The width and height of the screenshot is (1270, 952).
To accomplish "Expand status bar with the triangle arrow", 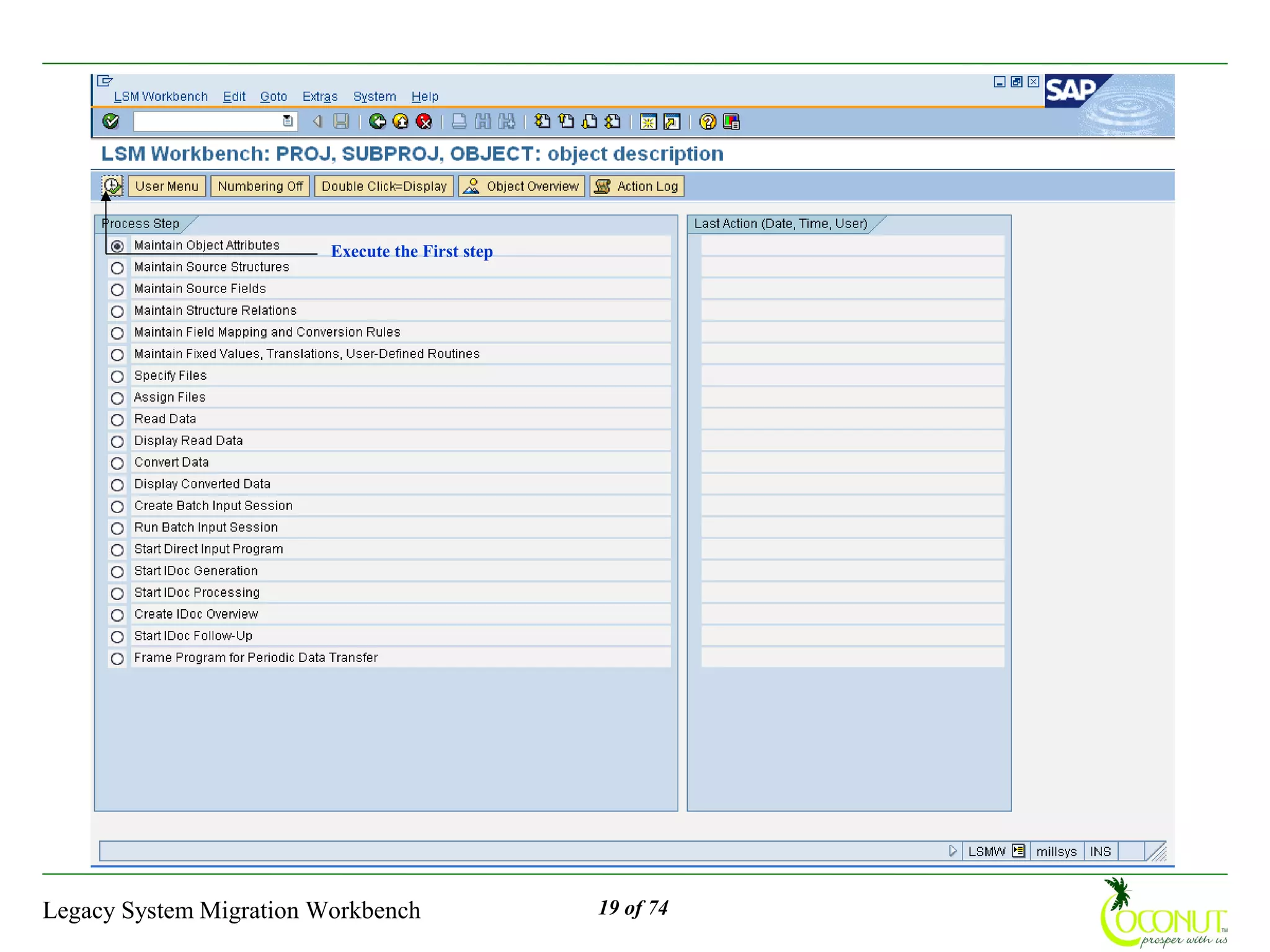I will point(953,851).
